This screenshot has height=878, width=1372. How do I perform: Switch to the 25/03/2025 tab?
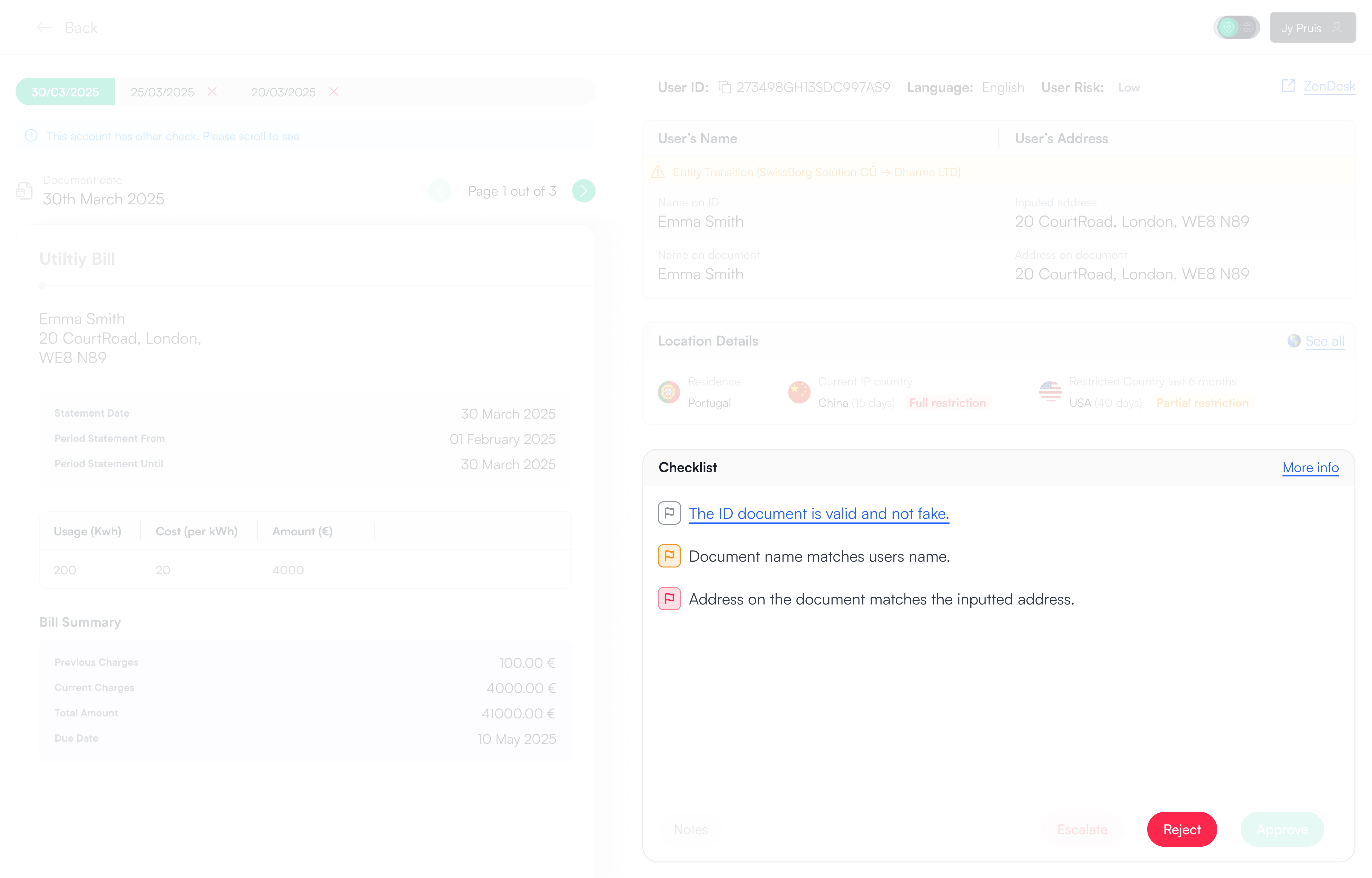162,92
